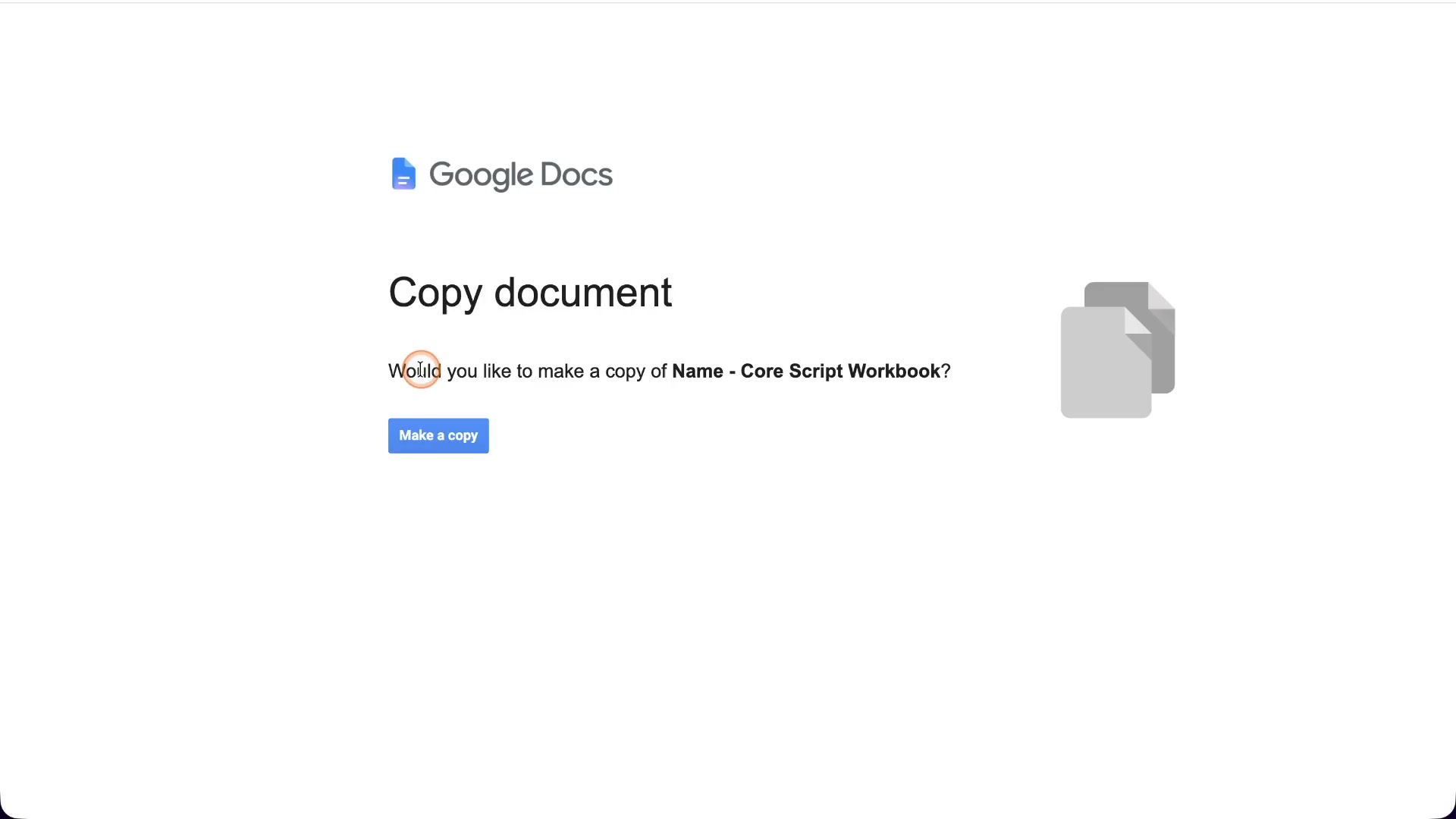Click the Google Docs wordmark text

coord(521,175)
